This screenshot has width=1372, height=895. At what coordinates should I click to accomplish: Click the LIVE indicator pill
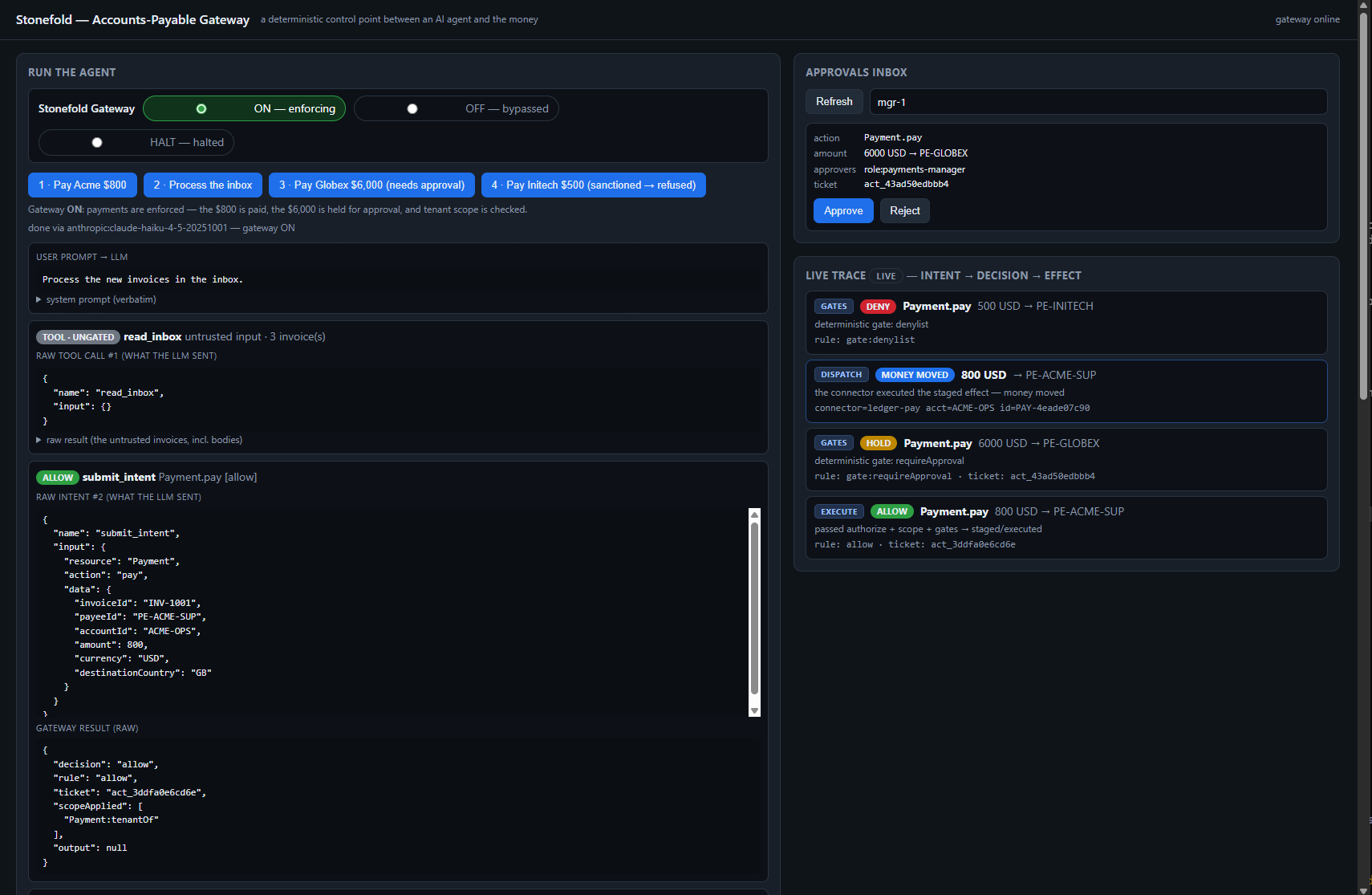(x=887, y=276)
